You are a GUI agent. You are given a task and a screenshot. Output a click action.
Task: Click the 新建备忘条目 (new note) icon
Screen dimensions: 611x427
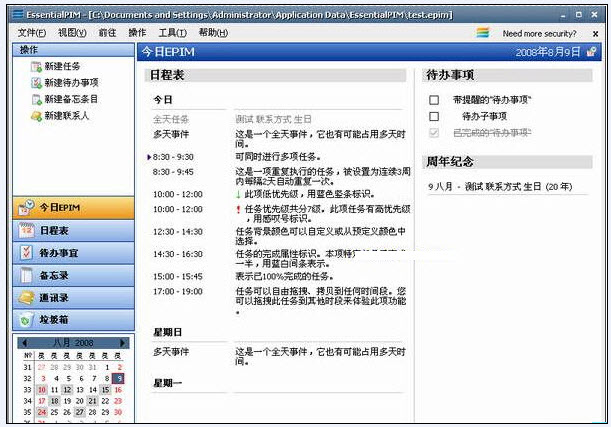coord(36,99)
